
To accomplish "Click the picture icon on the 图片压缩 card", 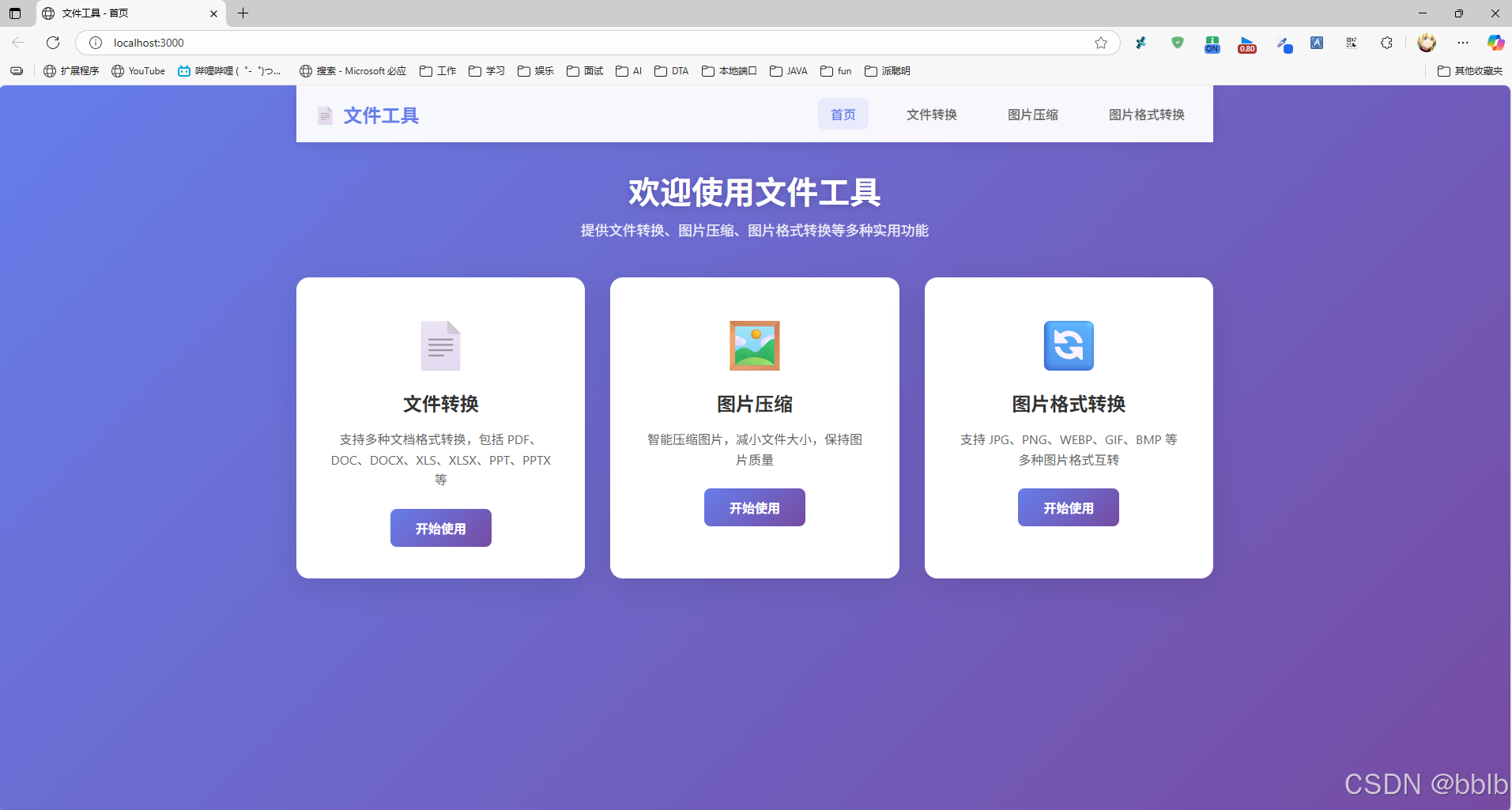I will (754, 345).
